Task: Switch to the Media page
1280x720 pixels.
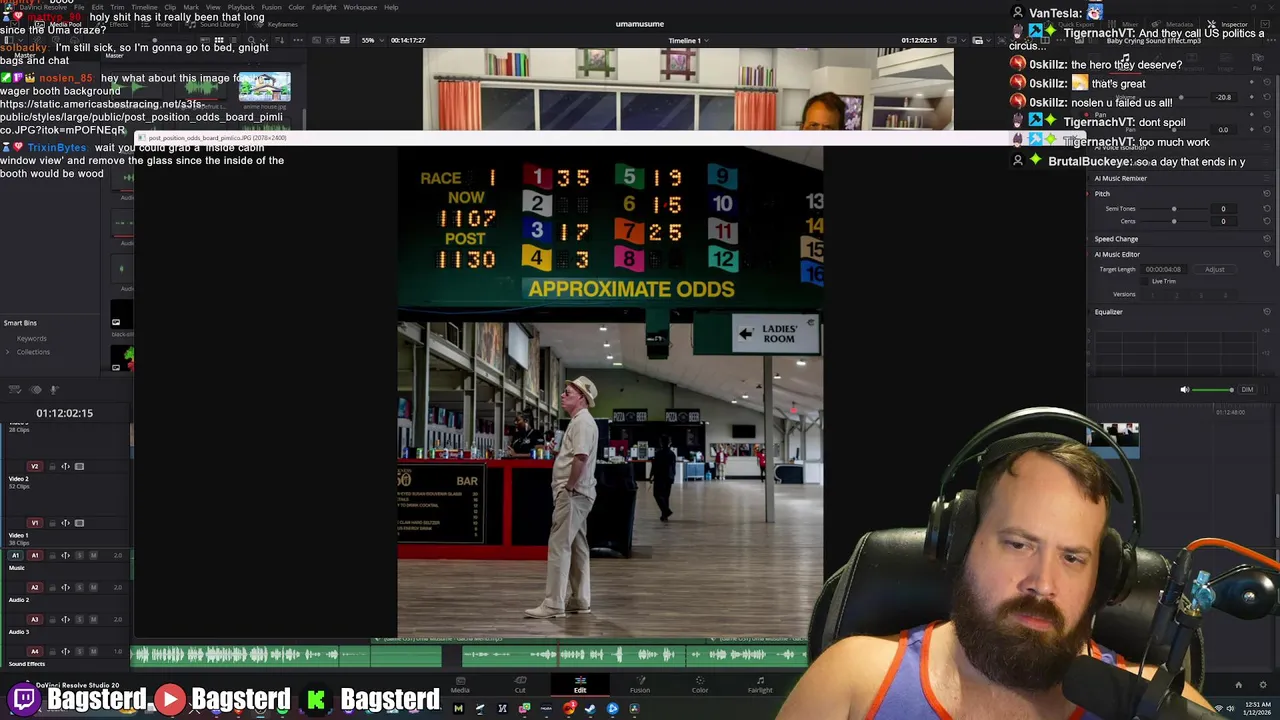Action: pyautogui.click(x=460, y=684)
